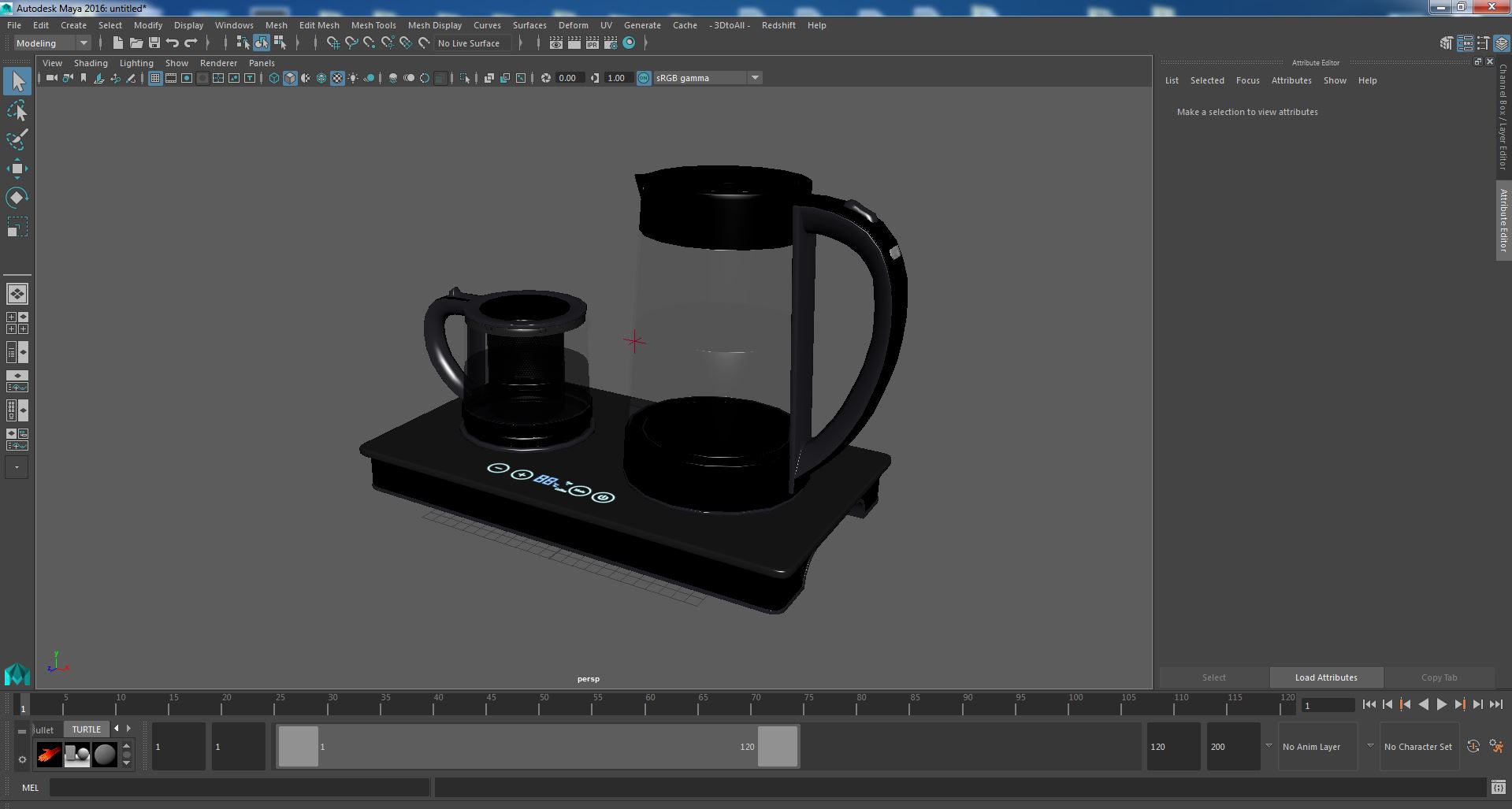The width and height of the screenshot is (1512, 809).
Task: Activate the Select tool arrow
Action: coord(17,81)
